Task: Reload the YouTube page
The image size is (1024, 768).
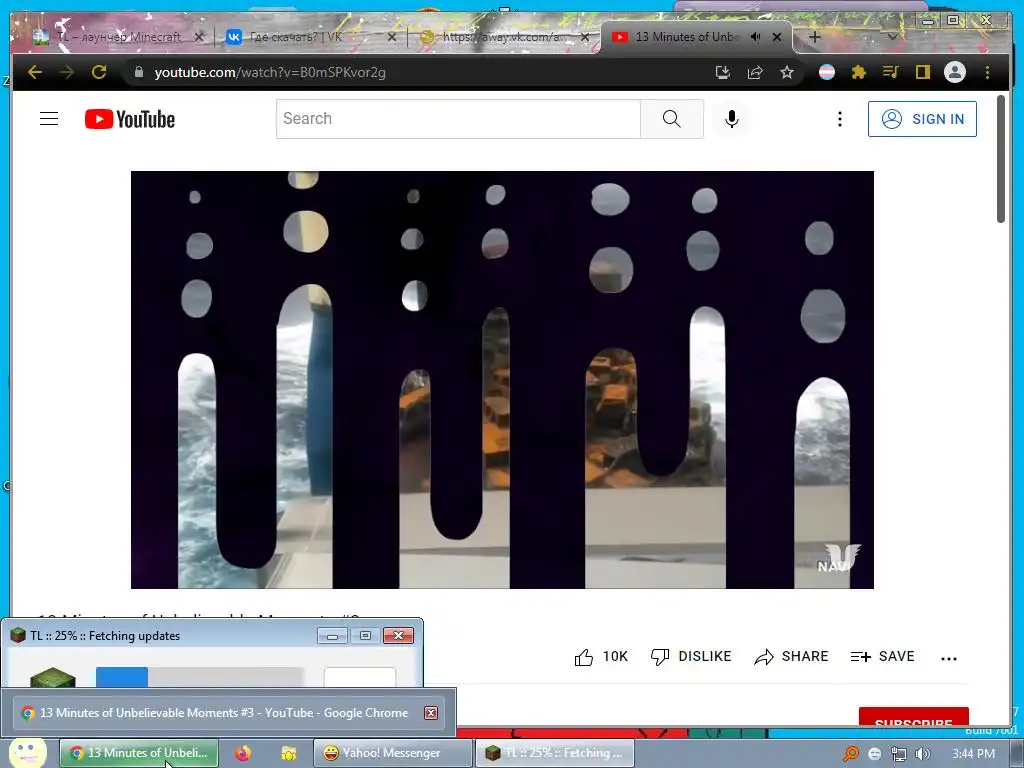Action: (x=99, y=72)
